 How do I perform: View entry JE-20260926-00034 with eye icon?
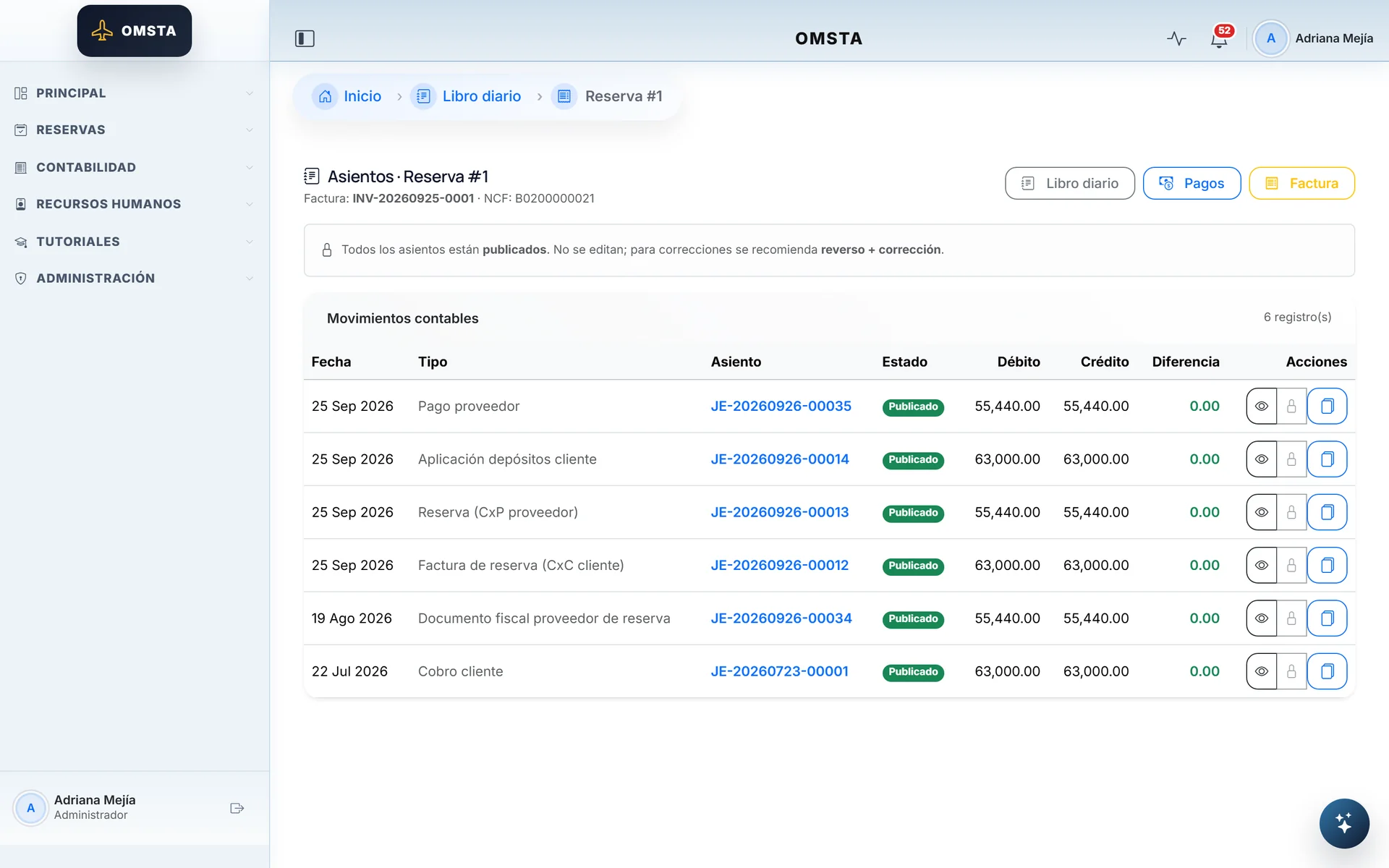click(1261, 618)
